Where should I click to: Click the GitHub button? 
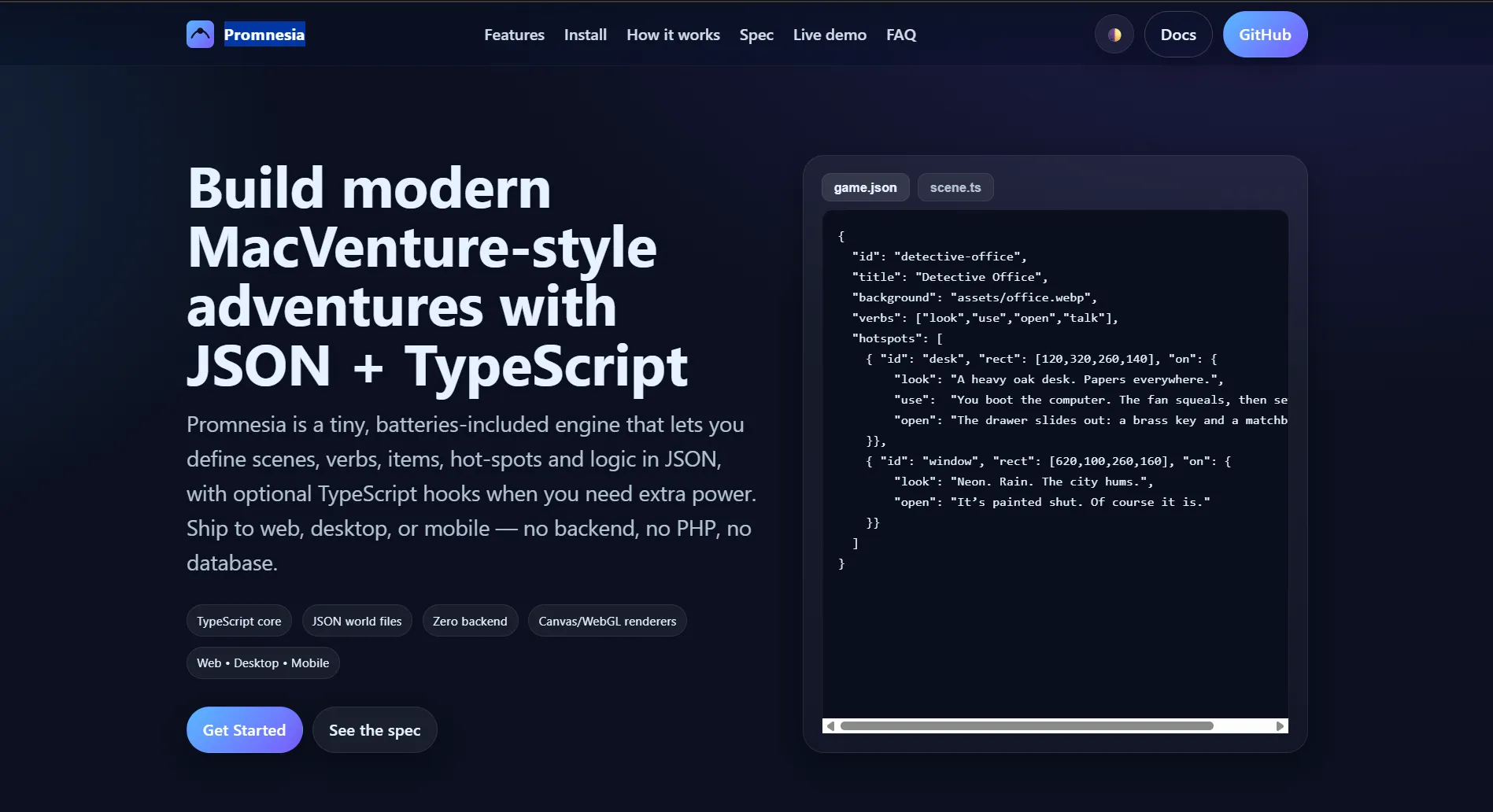pyautogui.click(x=1264, y=35)
